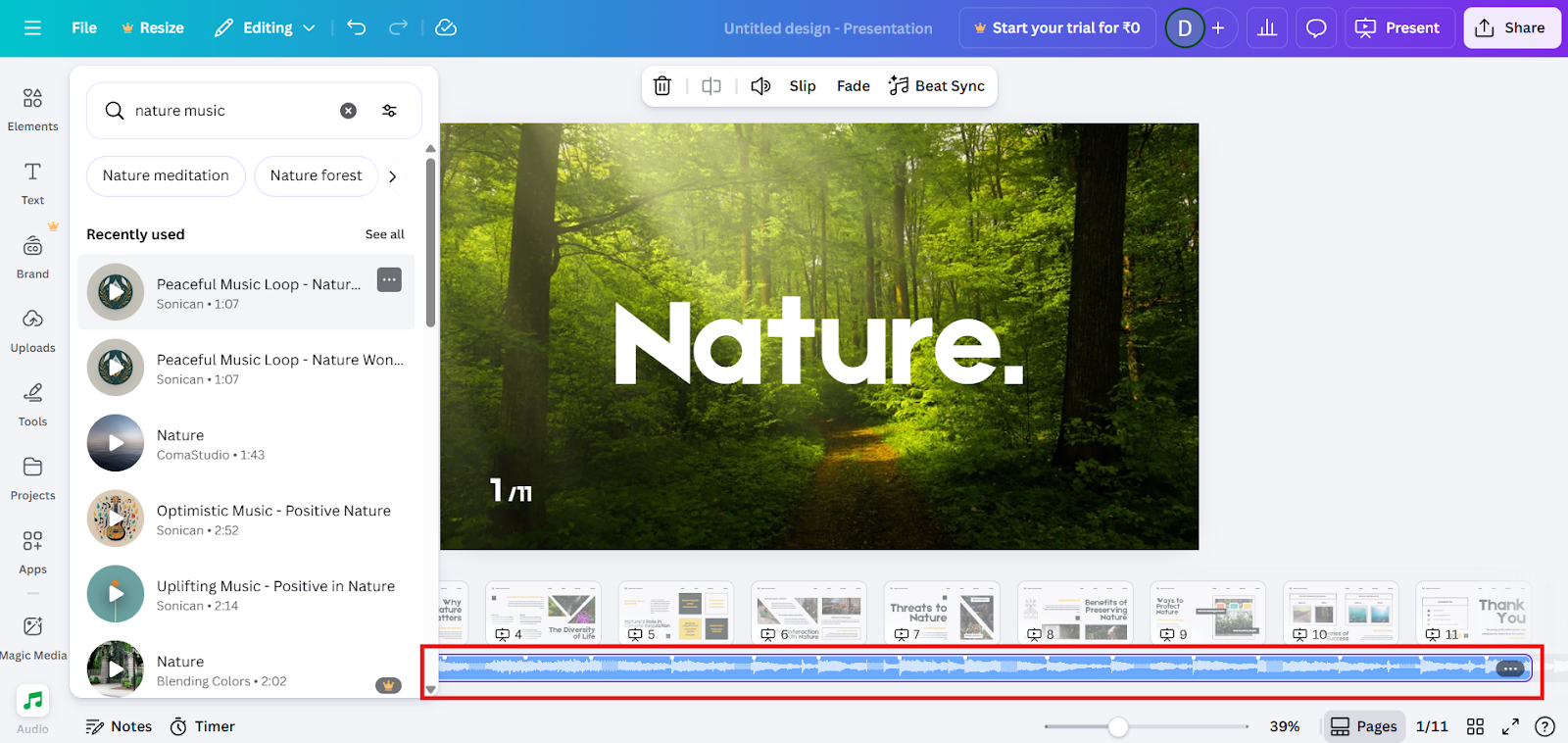The width and height of the screenshot is (1568, 743).
Task: Open the analytics chart icon
Action: tap(1267, 27)
